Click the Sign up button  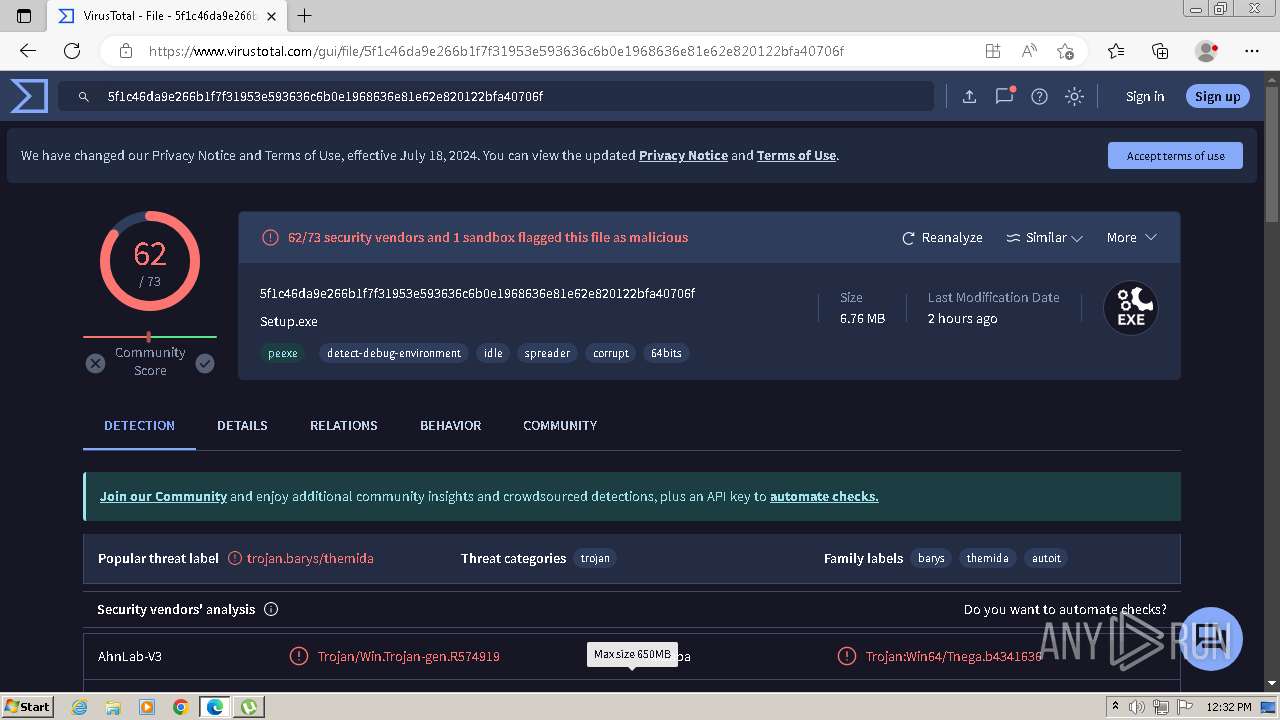click(x=1217, y=96)
